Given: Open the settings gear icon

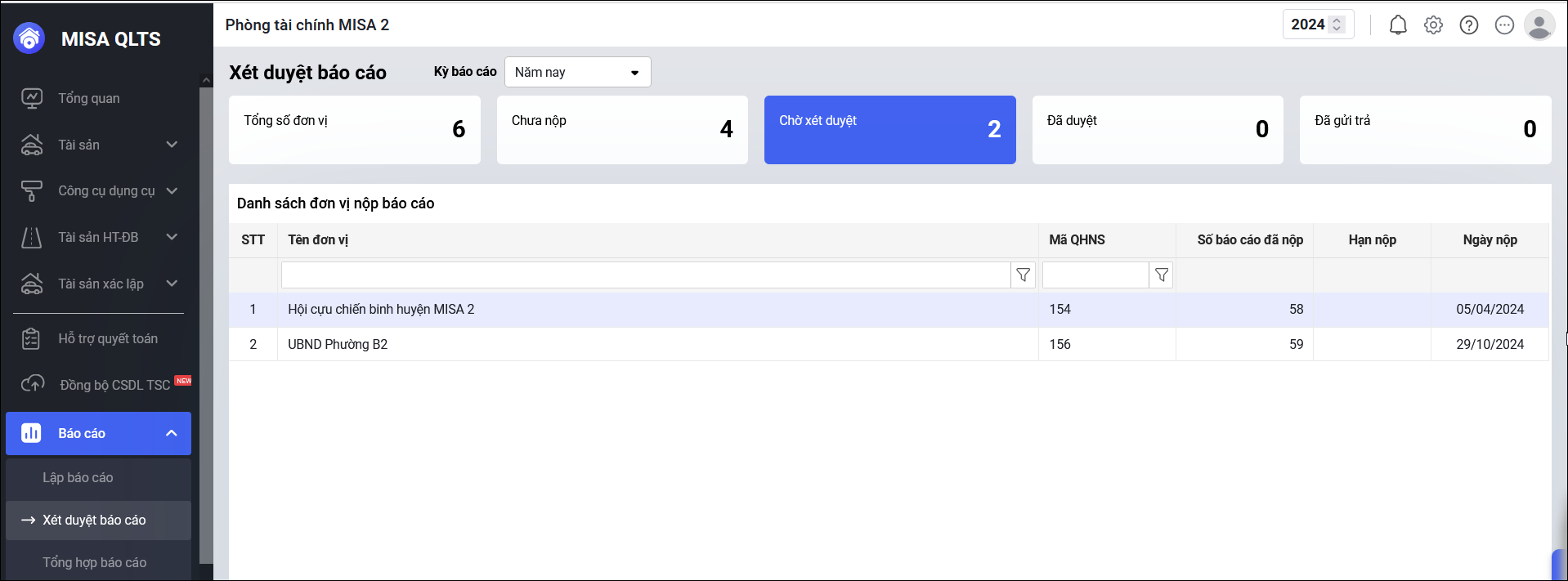Looking at the screenshot, I should (x=1433, y=25).
